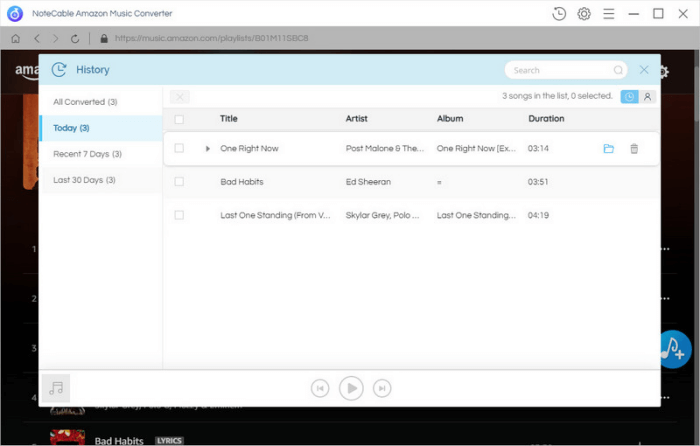Select the Recent 7 Days category
The height and width of the screenshot is (446, 700).
pos(101,154)
